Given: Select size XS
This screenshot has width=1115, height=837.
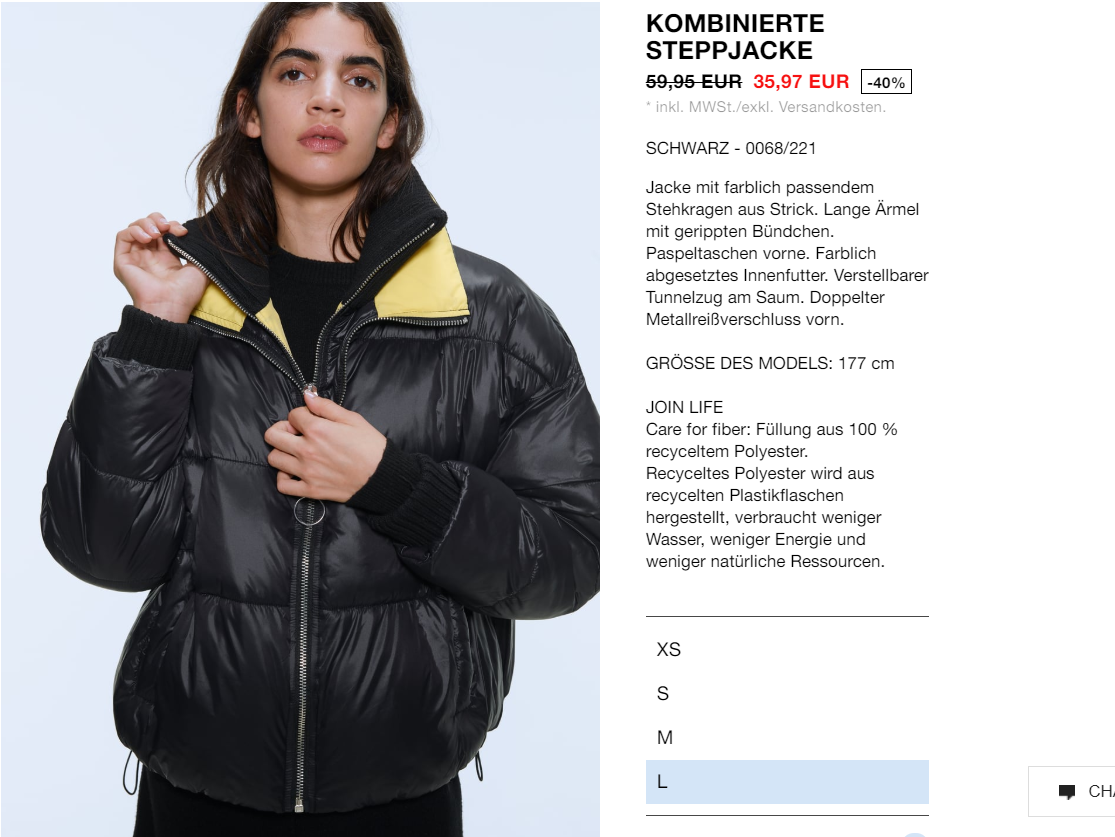Looking at the screenshot, I should 787,649.
